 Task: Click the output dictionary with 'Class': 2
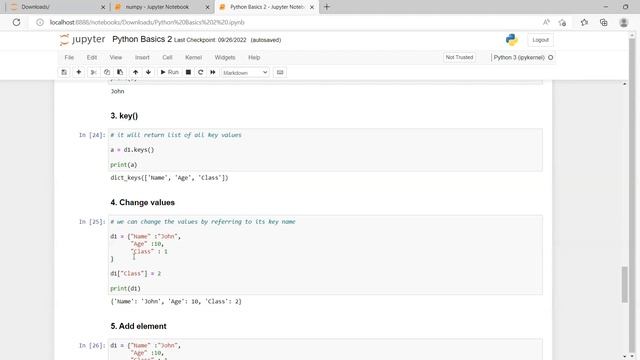[x=176, y=301]
